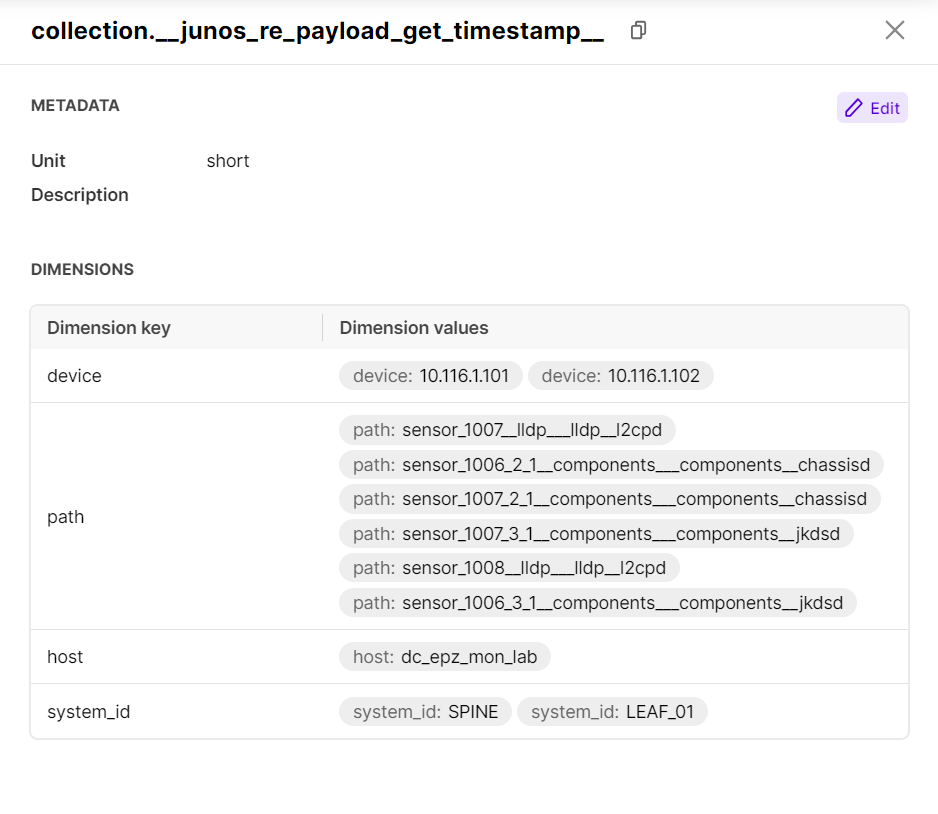Select the device 10.116.1.102 value chip
The width and height of the screenshot is (938, 814).
(620, 376)
